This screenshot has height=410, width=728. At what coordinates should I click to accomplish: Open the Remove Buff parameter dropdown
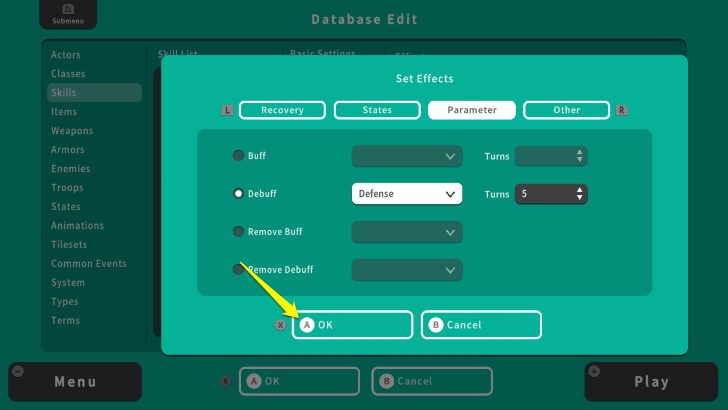[x=407, y=232]
